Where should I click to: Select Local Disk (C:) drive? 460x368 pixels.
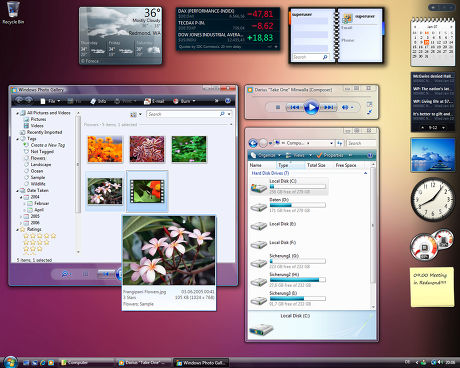289,186
